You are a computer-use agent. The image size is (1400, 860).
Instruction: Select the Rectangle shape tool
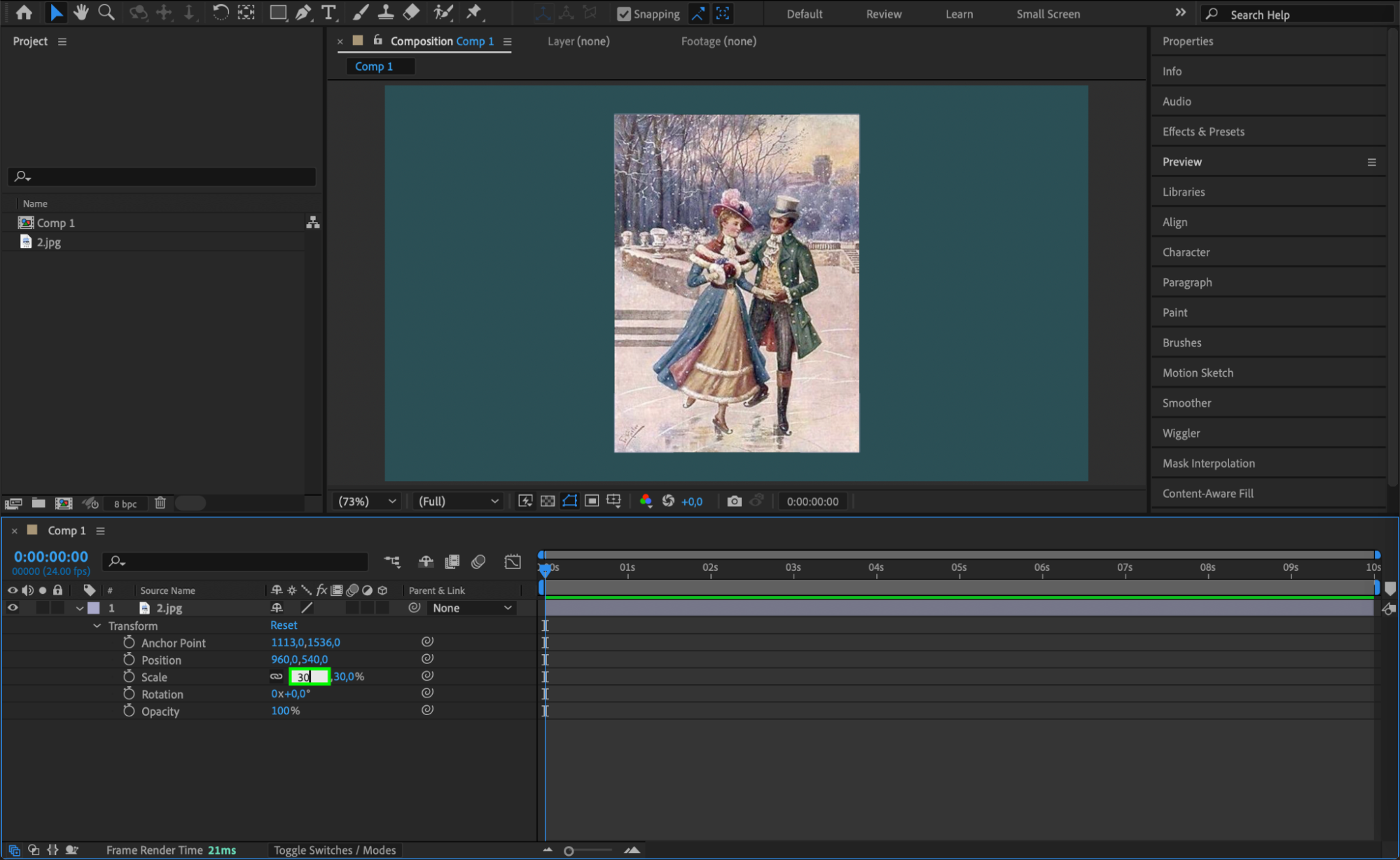coord(278,12)
